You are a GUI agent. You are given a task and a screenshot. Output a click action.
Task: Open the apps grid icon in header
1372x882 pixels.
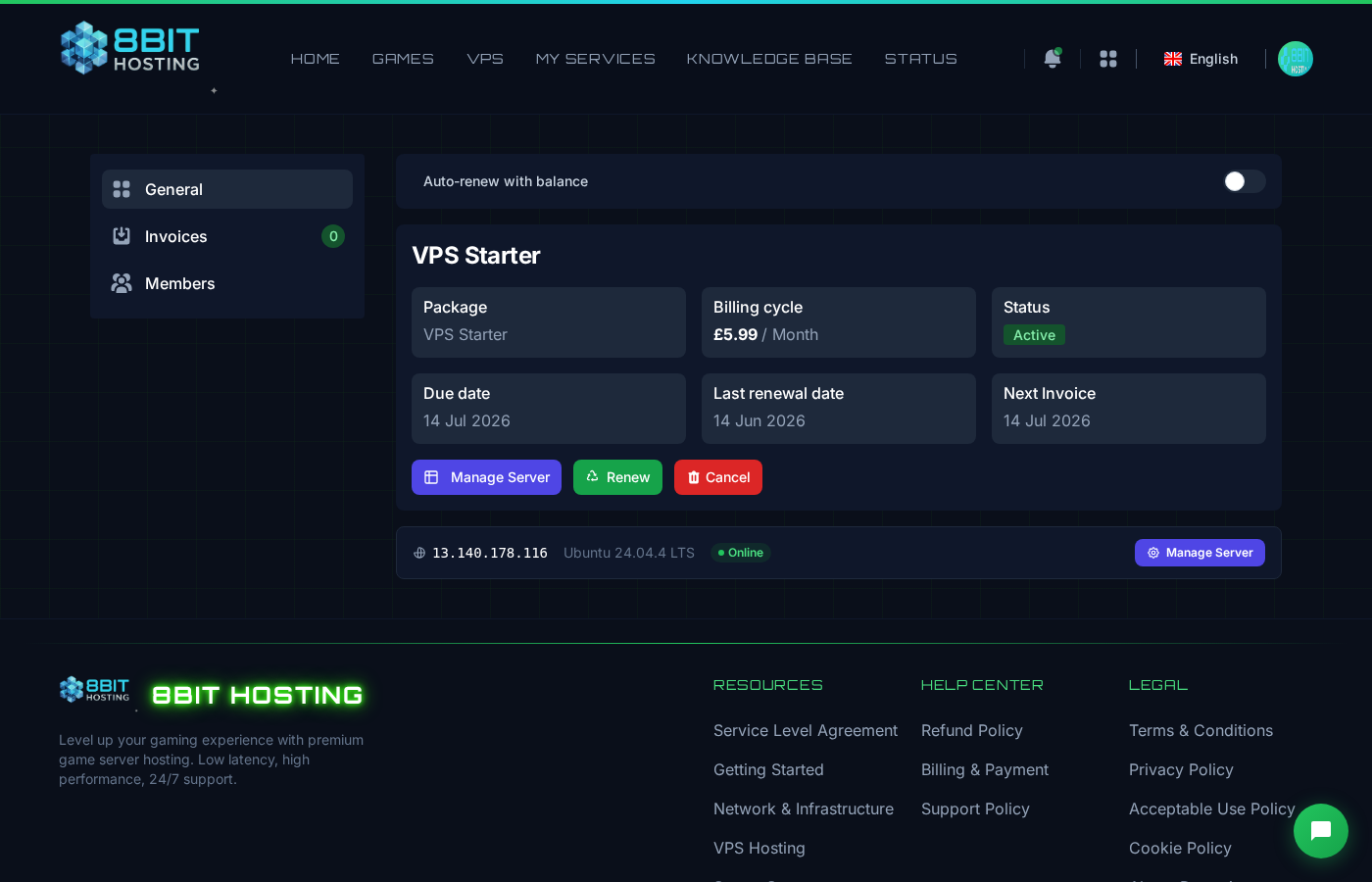coord(1108,59)
